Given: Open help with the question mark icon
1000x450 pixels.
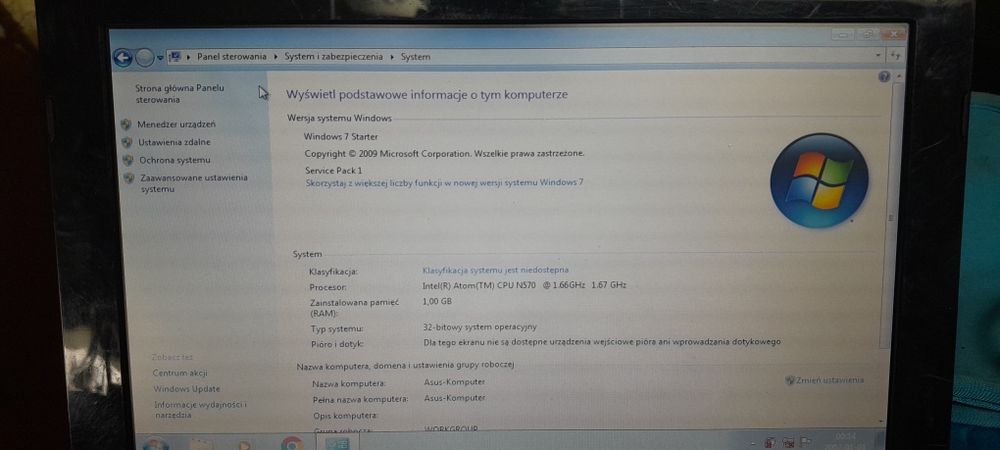Looking at the screenshot, I should coord(884,77).
